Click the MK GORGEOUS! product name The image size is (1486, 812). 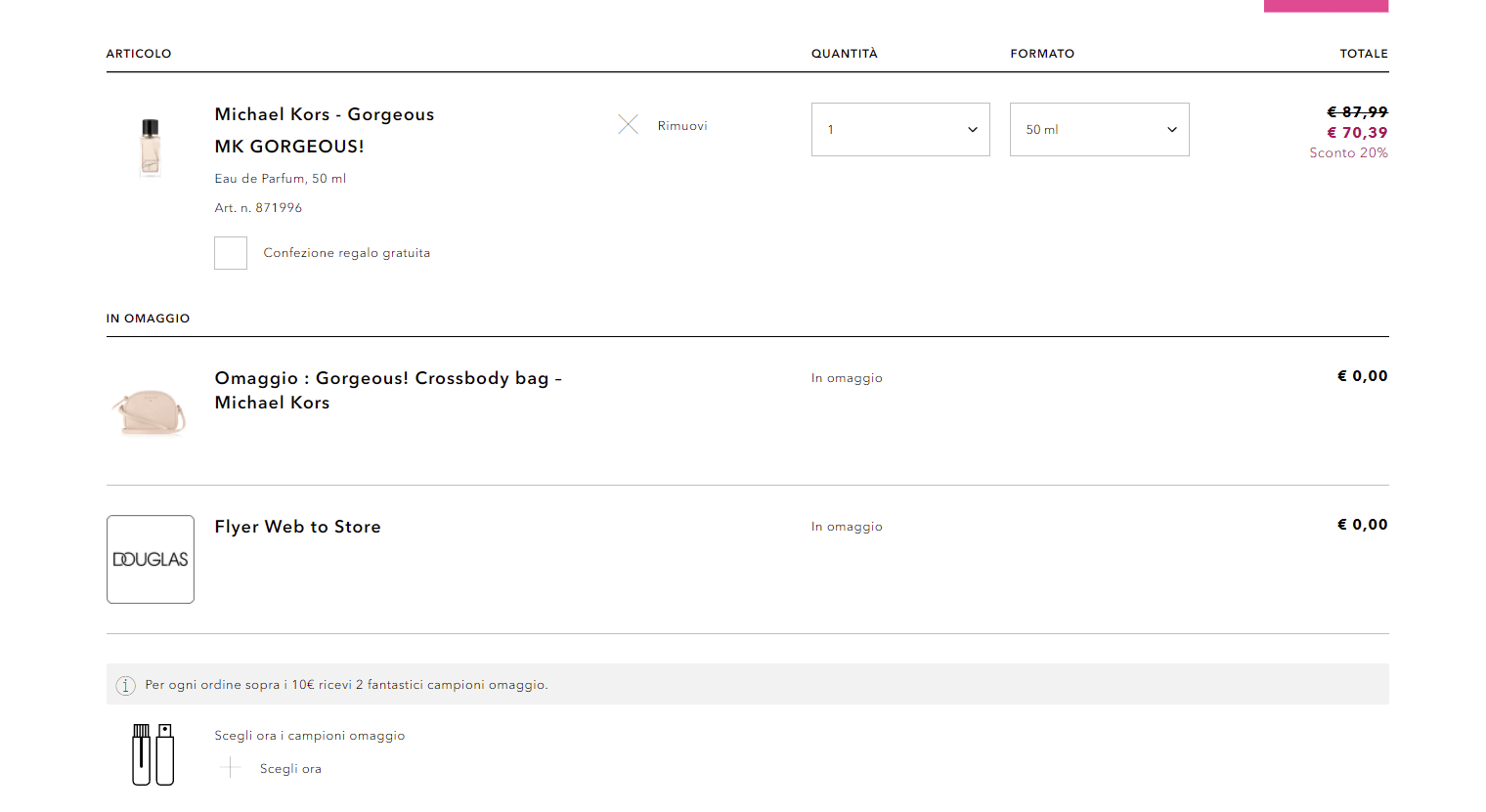(289, 147)
